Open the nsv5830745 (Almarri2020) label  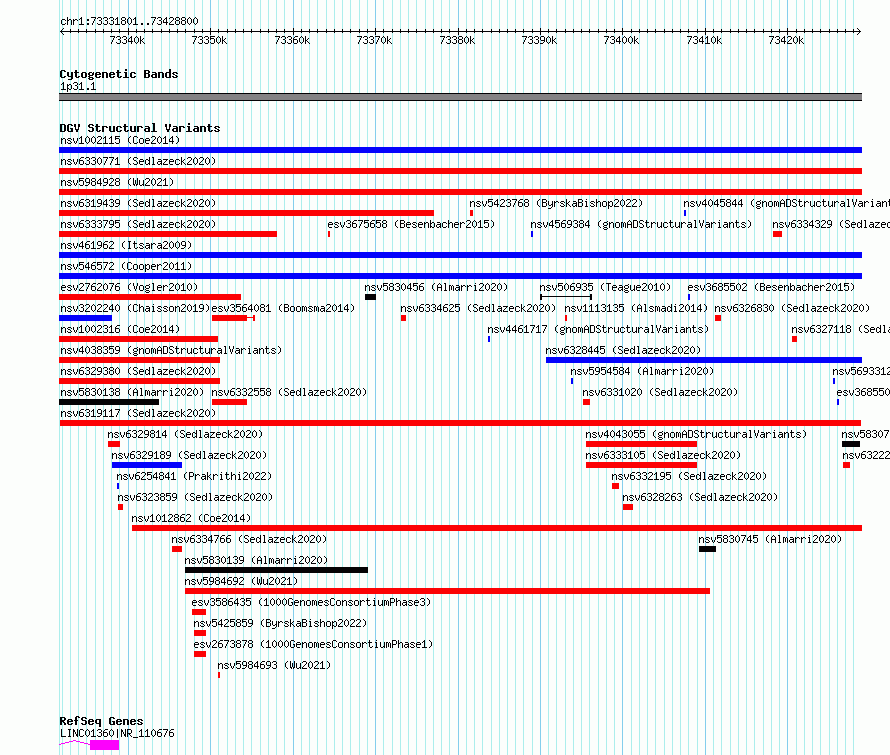[x=770, y=539]
